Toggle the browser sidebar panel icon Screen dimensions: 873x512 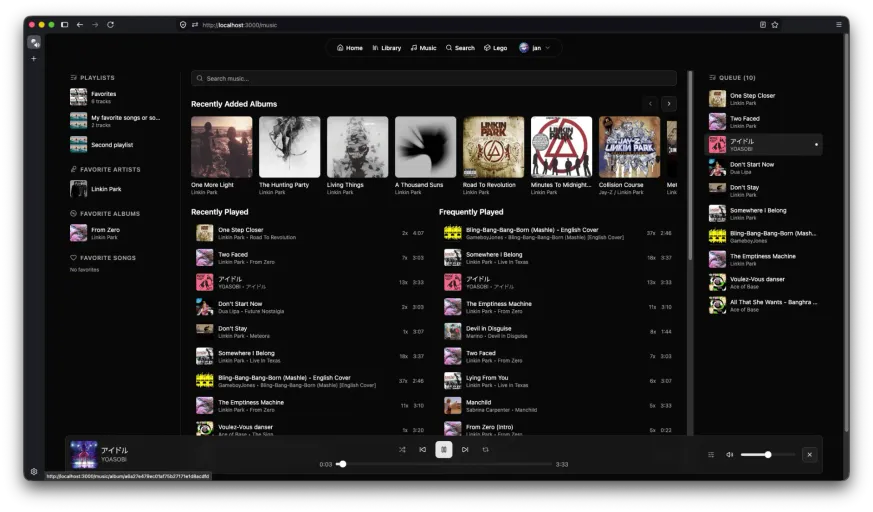point(65,24)
